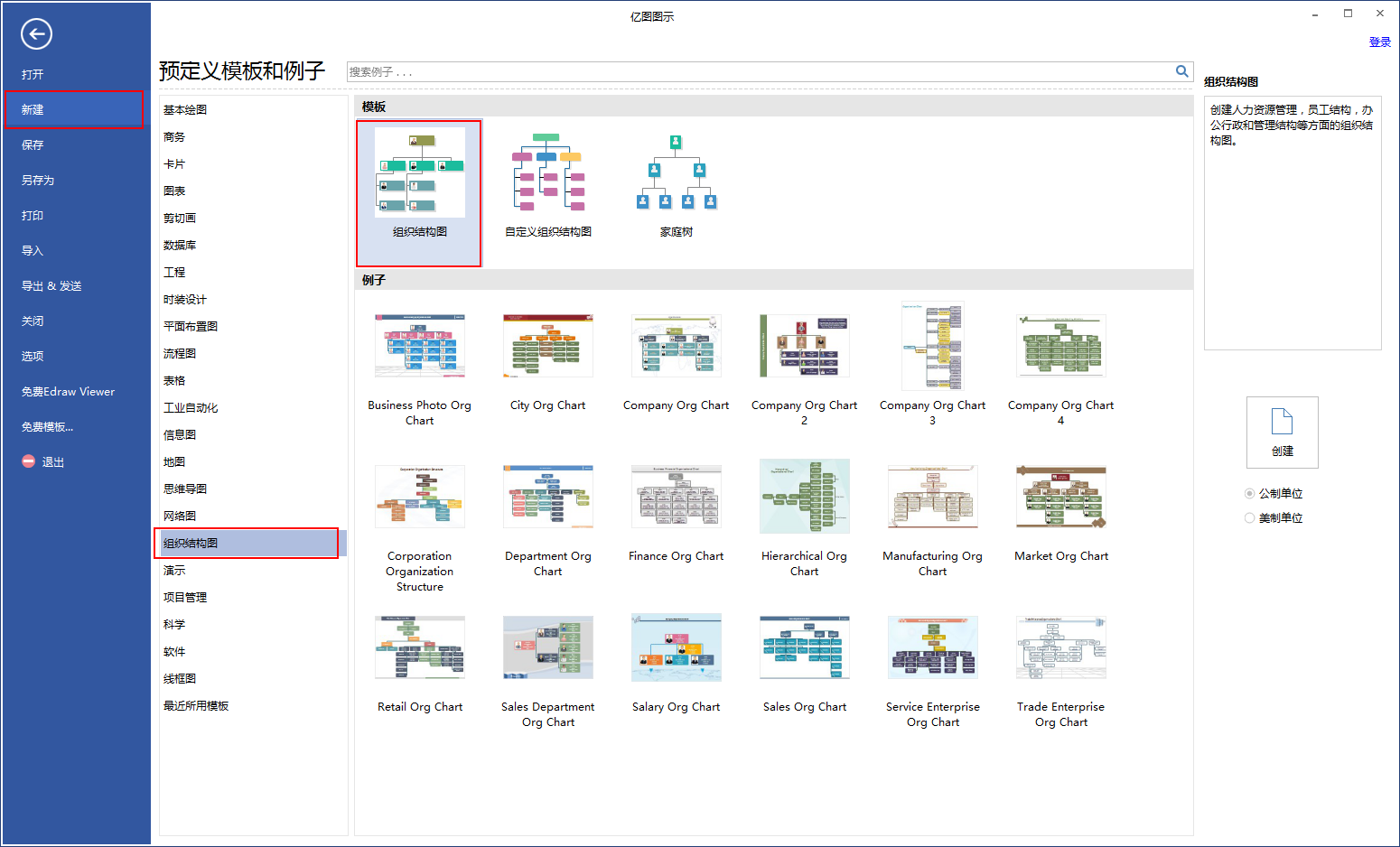Open the 流程图 category
Viewport: 1400px width, 847px height.
[x=180, y=353]
